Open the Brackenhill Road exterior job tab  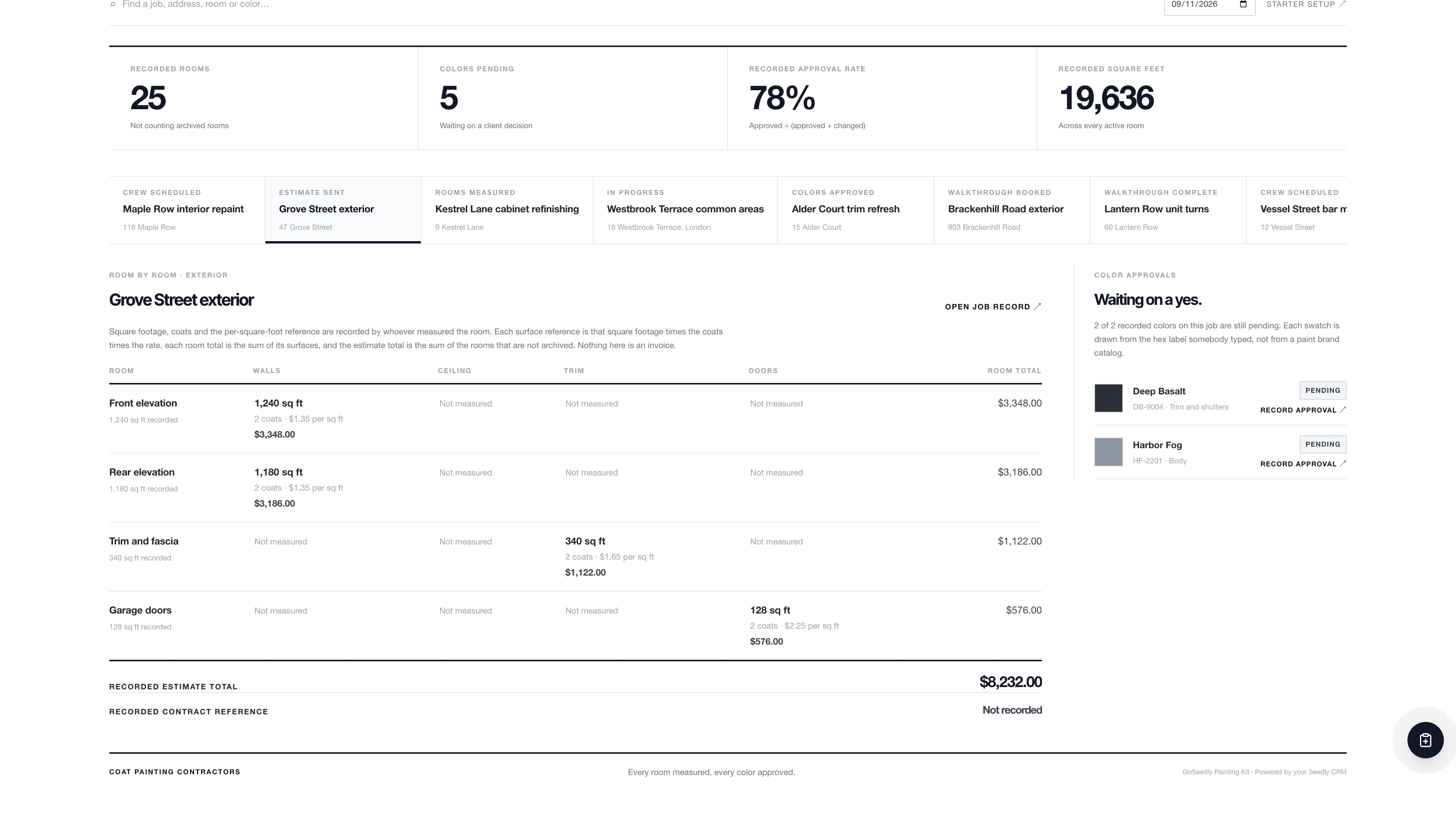(x=1011, y=210)
